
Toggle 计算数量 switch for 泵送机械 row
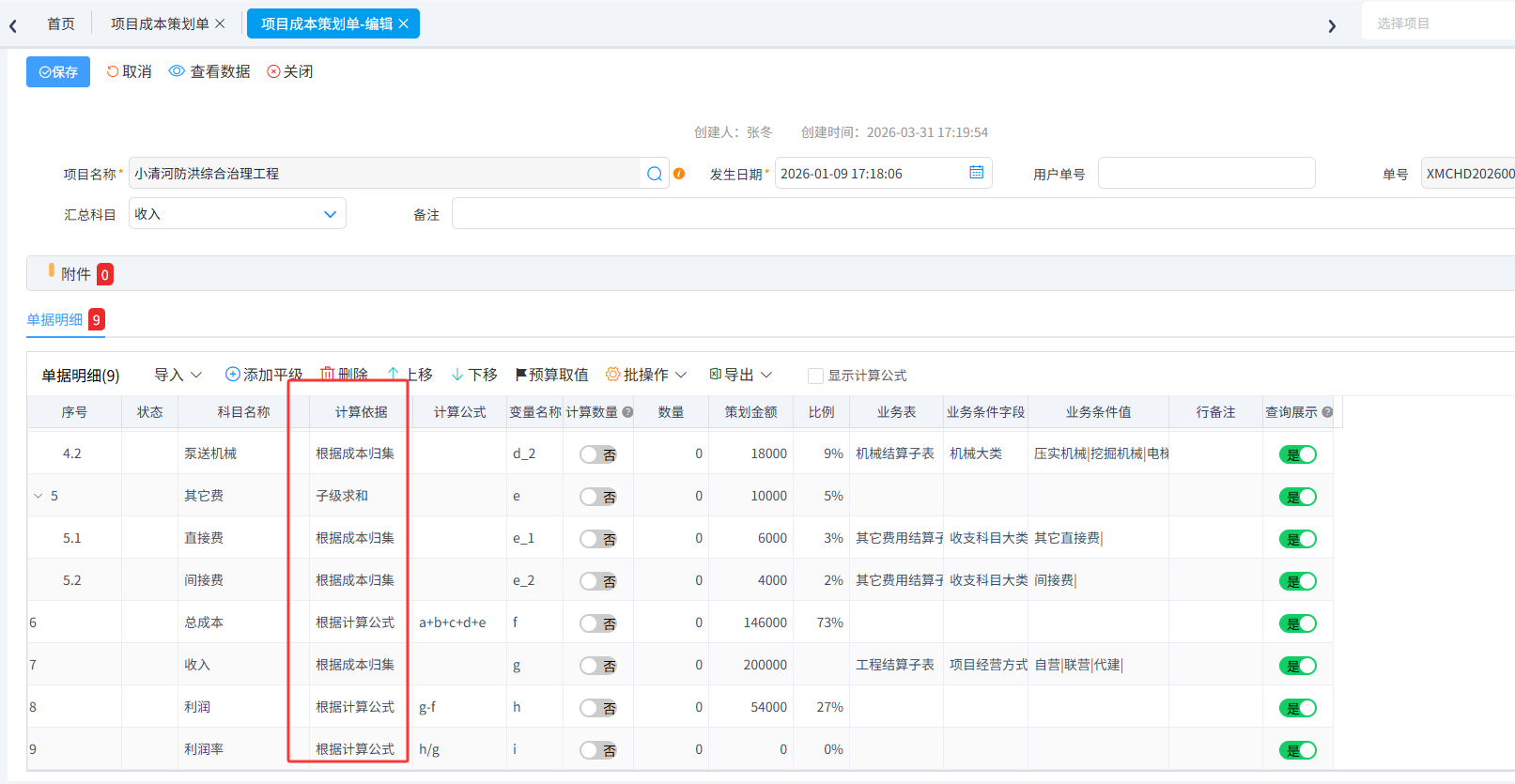[597, 454]
